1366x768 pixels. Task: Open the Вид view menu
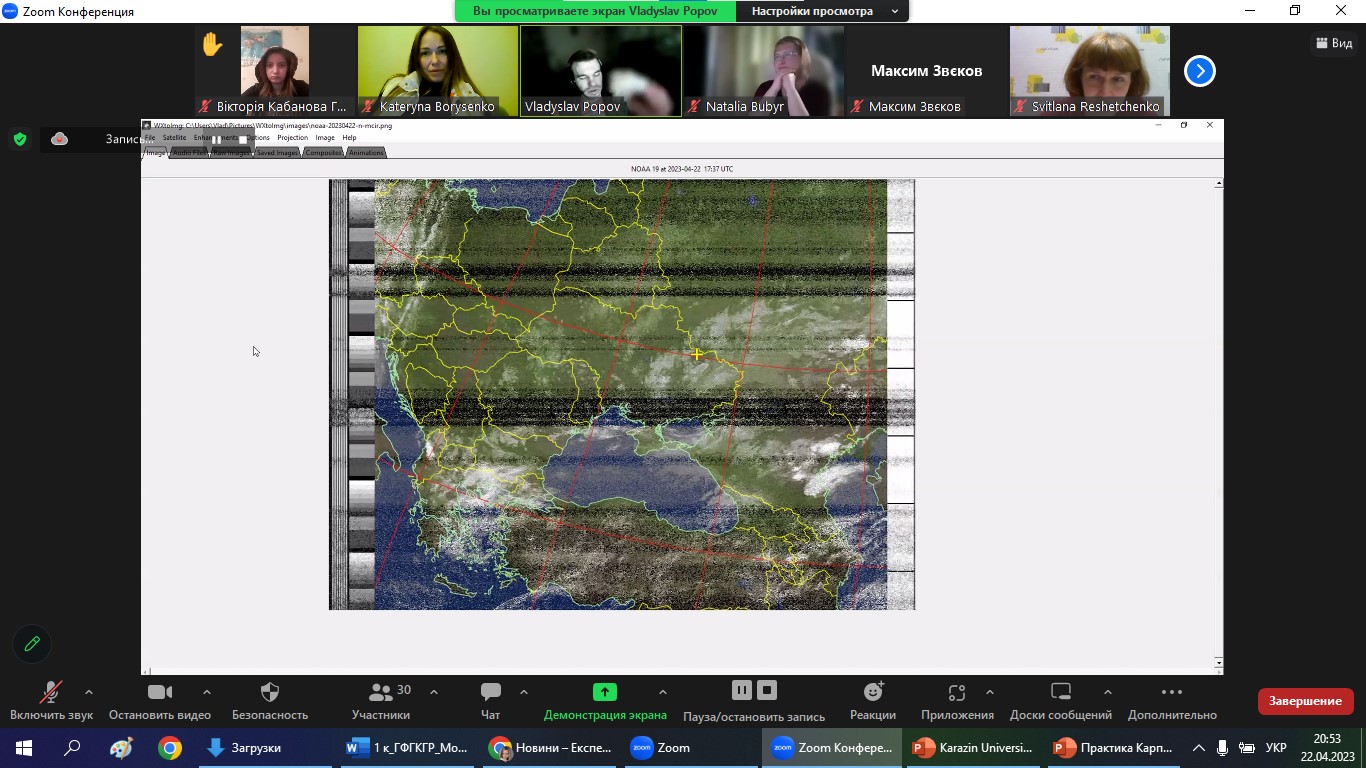(1334, 43)
